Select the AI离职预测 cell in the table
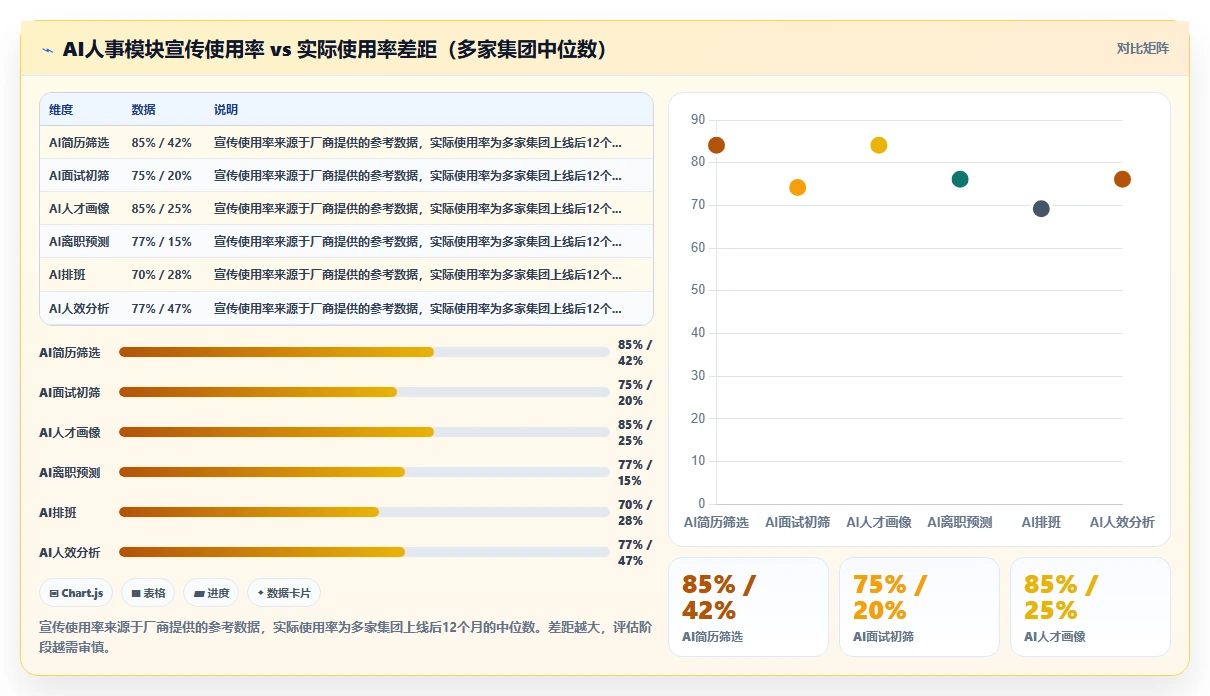The width and height of the screenshot is (1210, 696). click(x=79, y=242)
